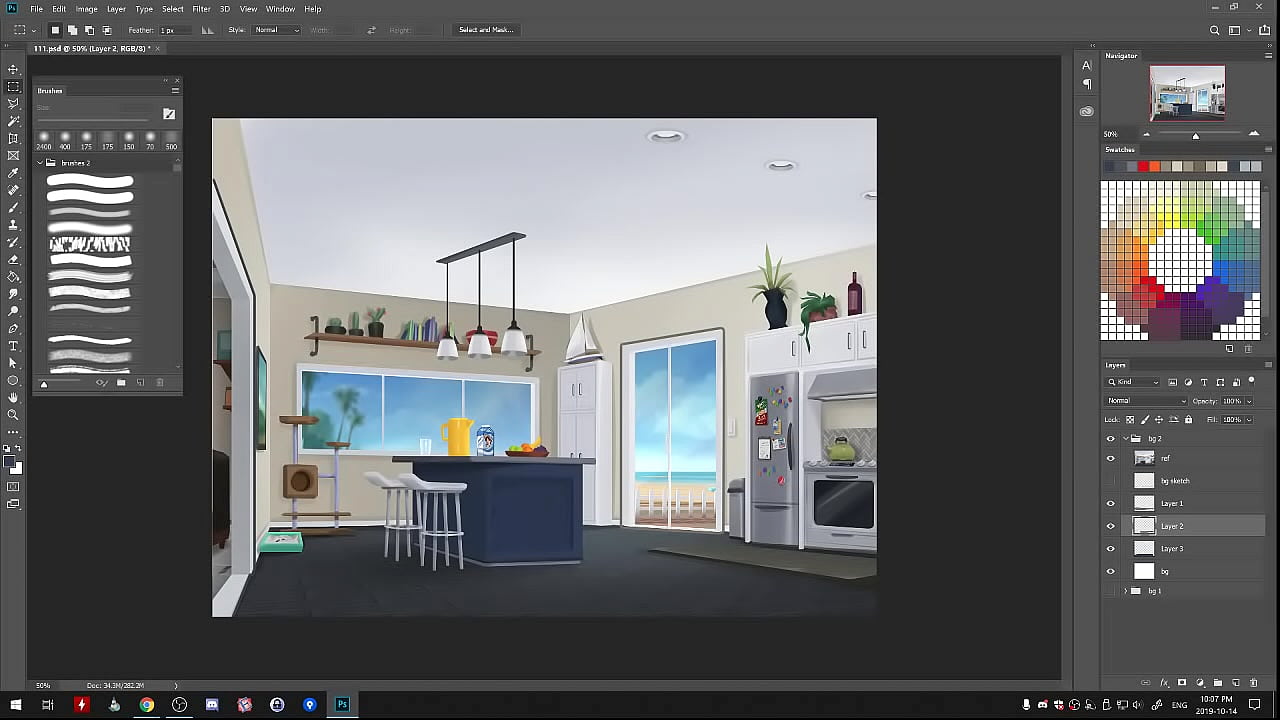Toggle visibility of Layer 3

[x=1110, y=549]
